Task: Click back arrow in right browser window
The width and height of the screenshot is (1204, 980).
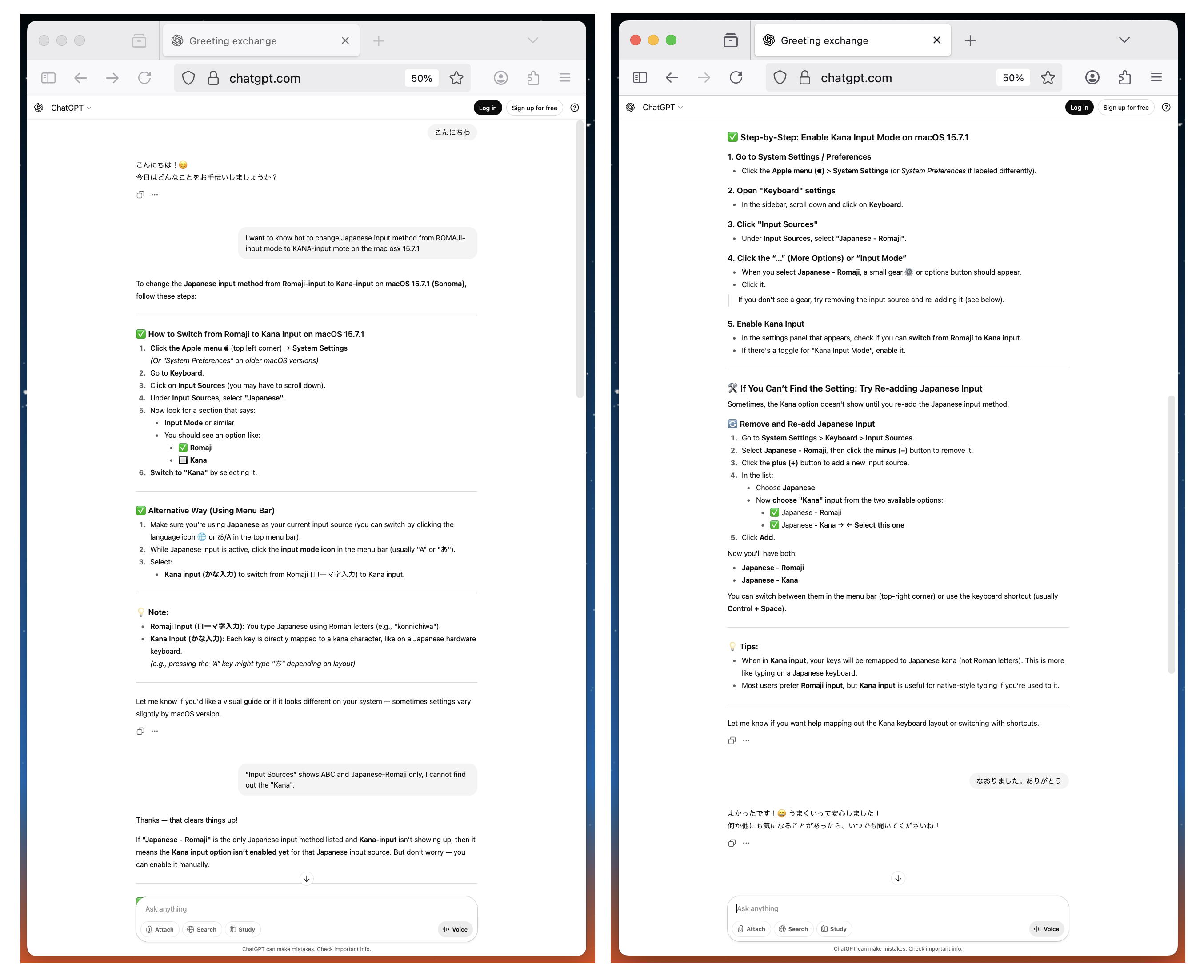Action: click(671, 77)
